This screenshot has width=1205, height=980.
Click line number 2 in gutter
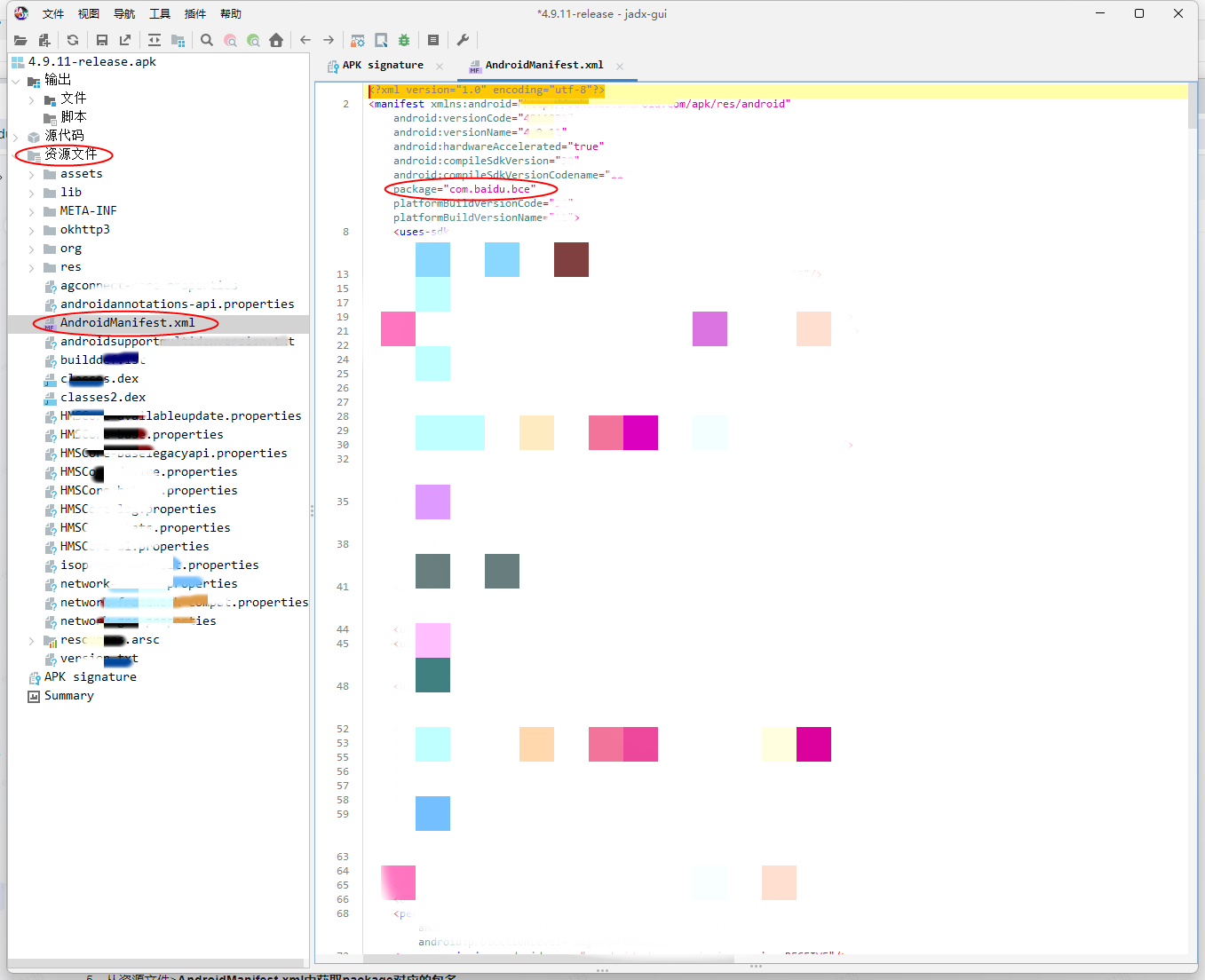(345, 104)
